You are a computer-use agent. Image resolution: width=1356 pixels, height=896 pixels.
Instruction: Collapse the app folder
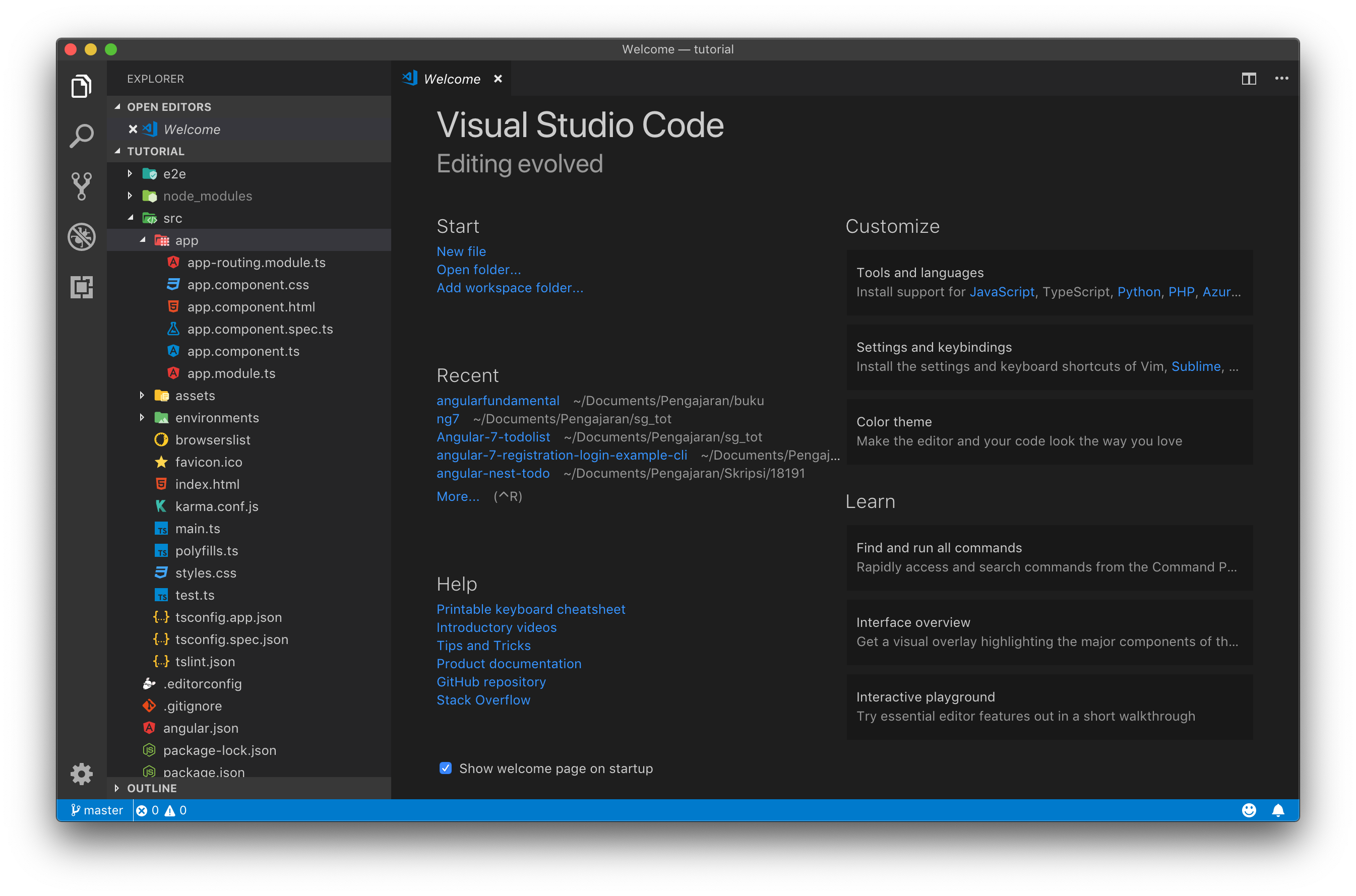tap(143, 240)
